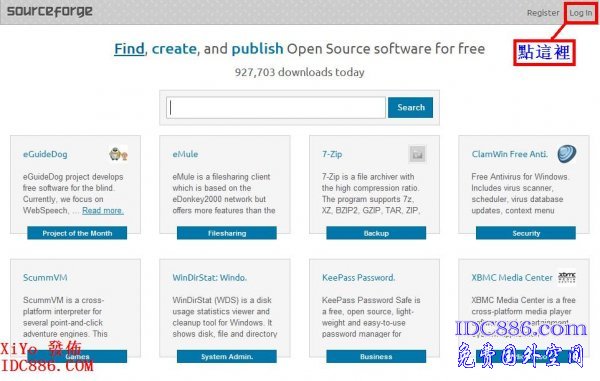Open the KeePass Password project title

359,278
